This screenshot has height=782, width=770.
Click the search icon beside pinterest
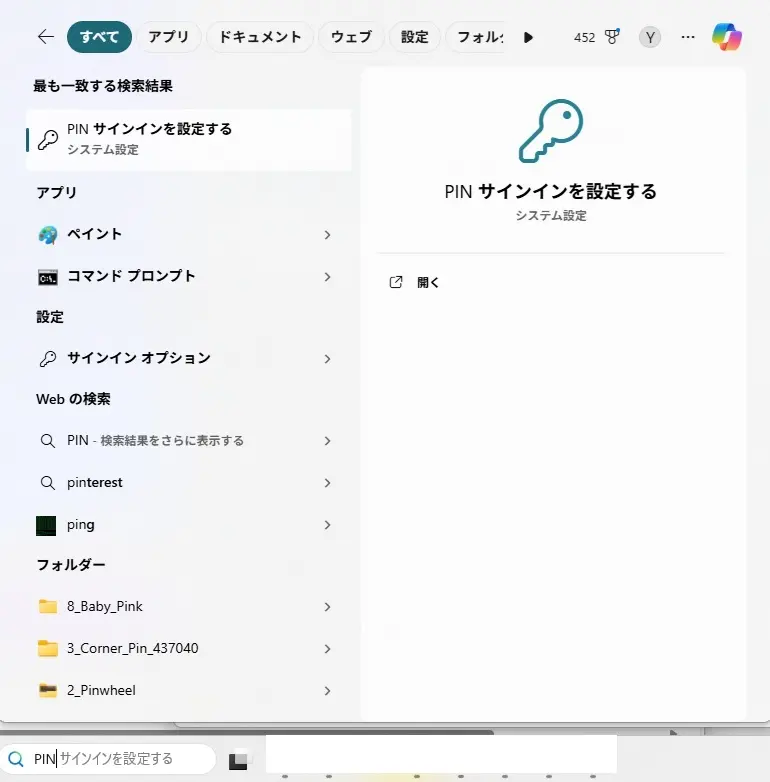click(48, 483)
